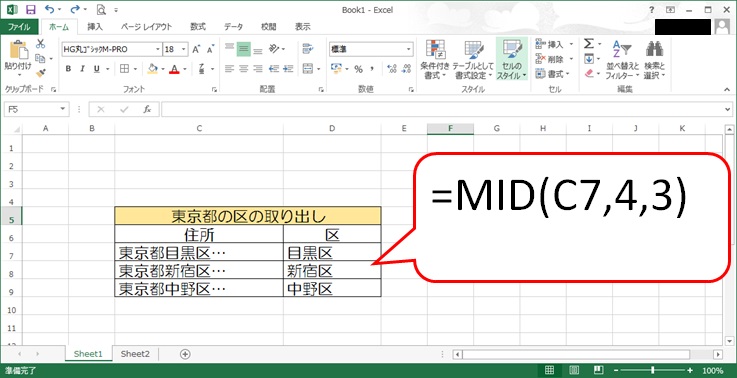Clear contents with the eraser icon
The height and width of the screenshot is (378, 737).
point(589,74)
